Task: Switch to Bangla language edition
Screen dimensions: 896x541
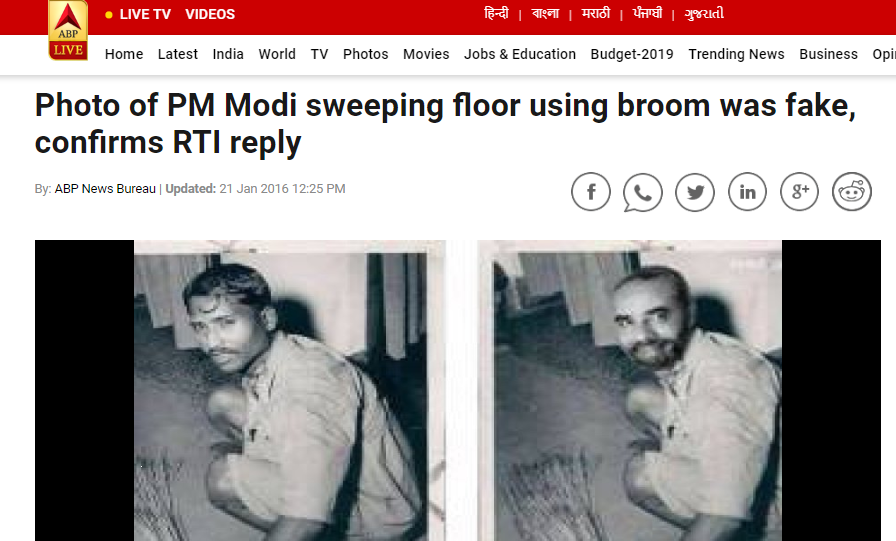Action: [545, 13]
